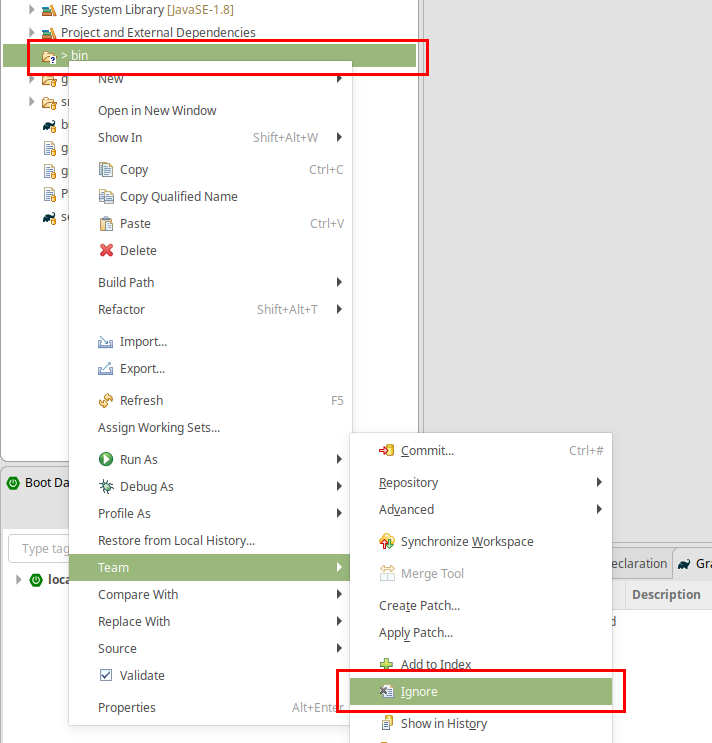Choose Show in History option

443,724
